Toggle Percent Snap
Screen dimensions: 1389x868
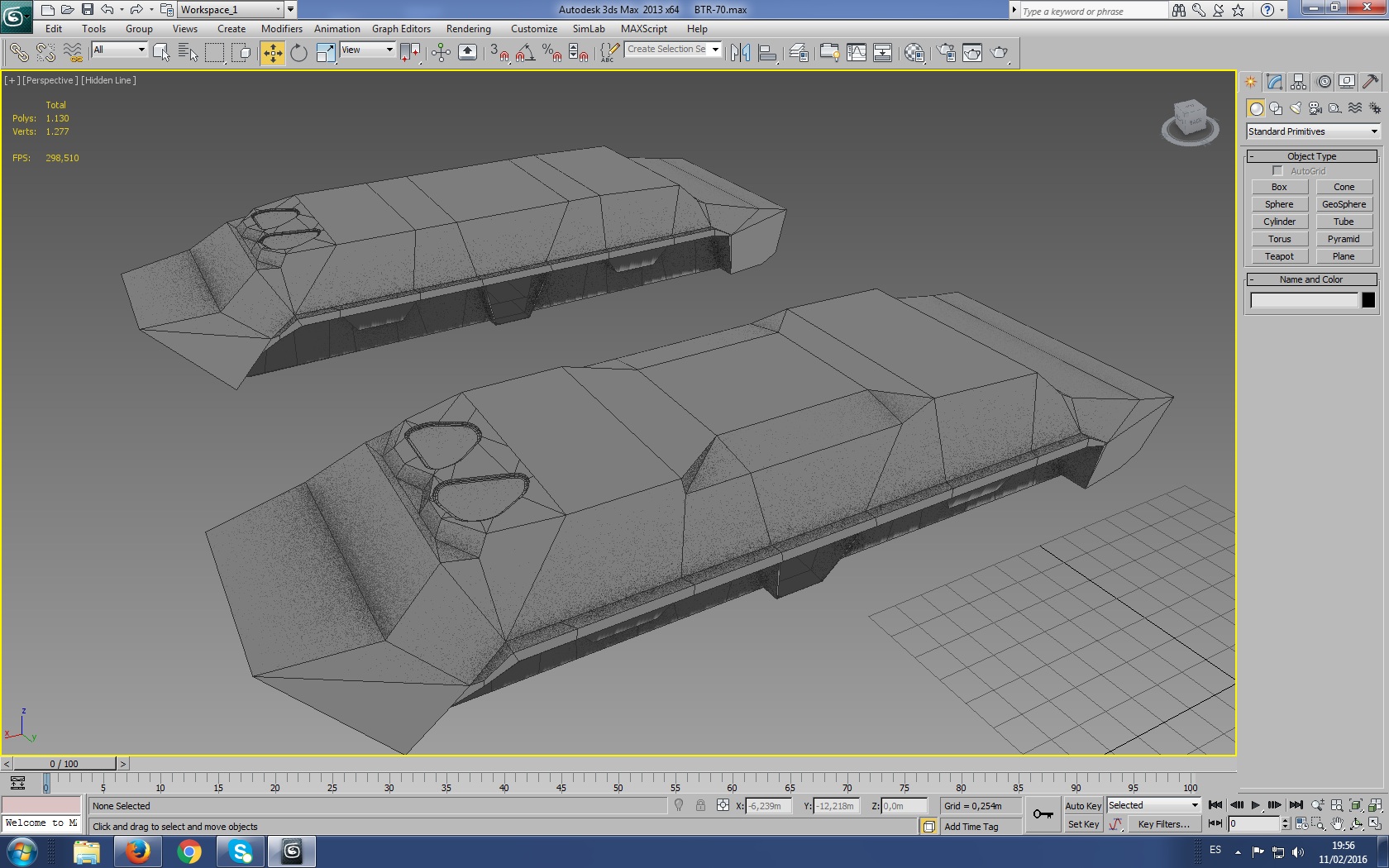tap(552, 53)
